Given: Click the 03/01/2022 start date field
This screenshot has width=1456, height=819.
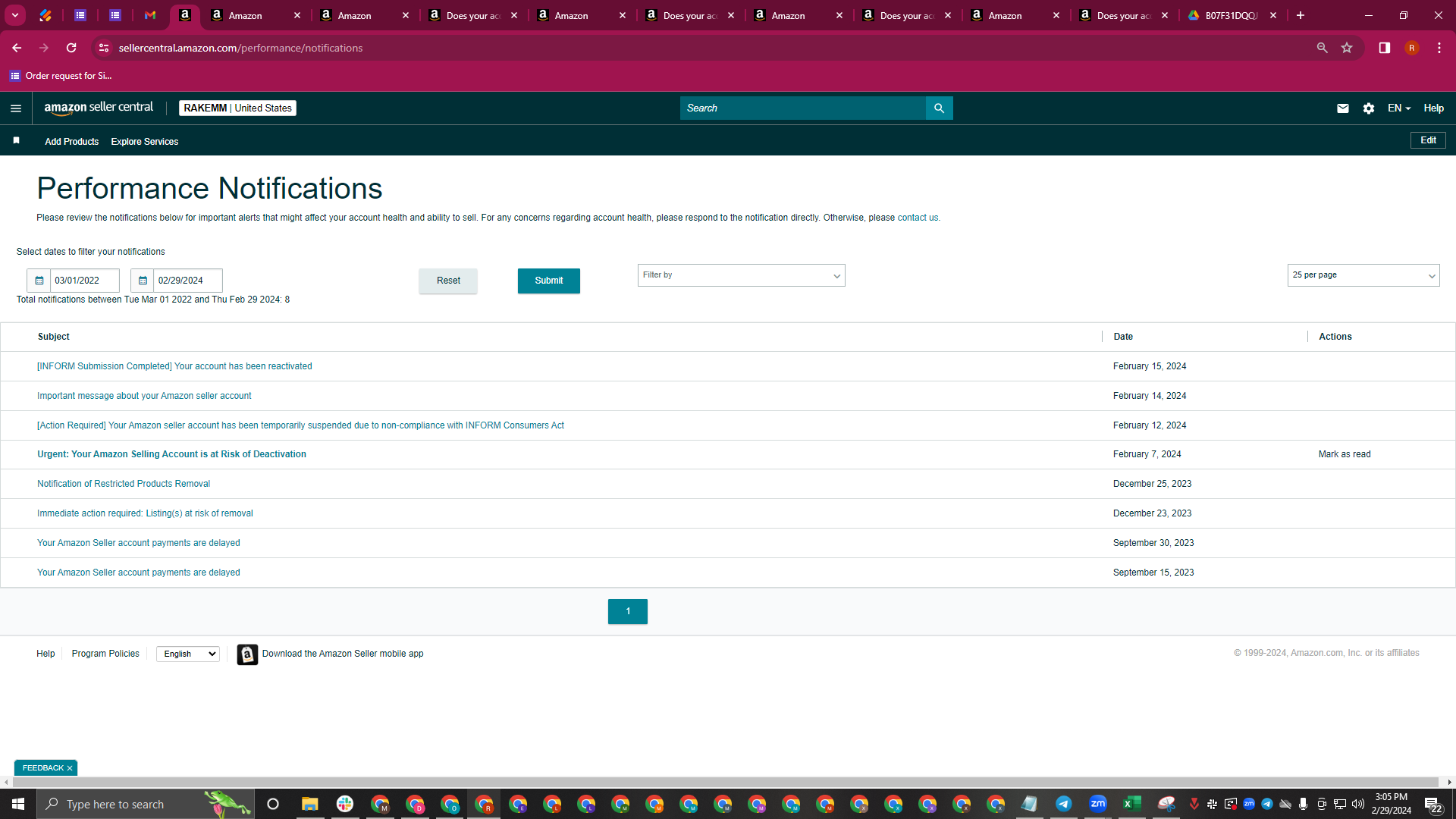Looking at the screenshot, I should (84, 281).
